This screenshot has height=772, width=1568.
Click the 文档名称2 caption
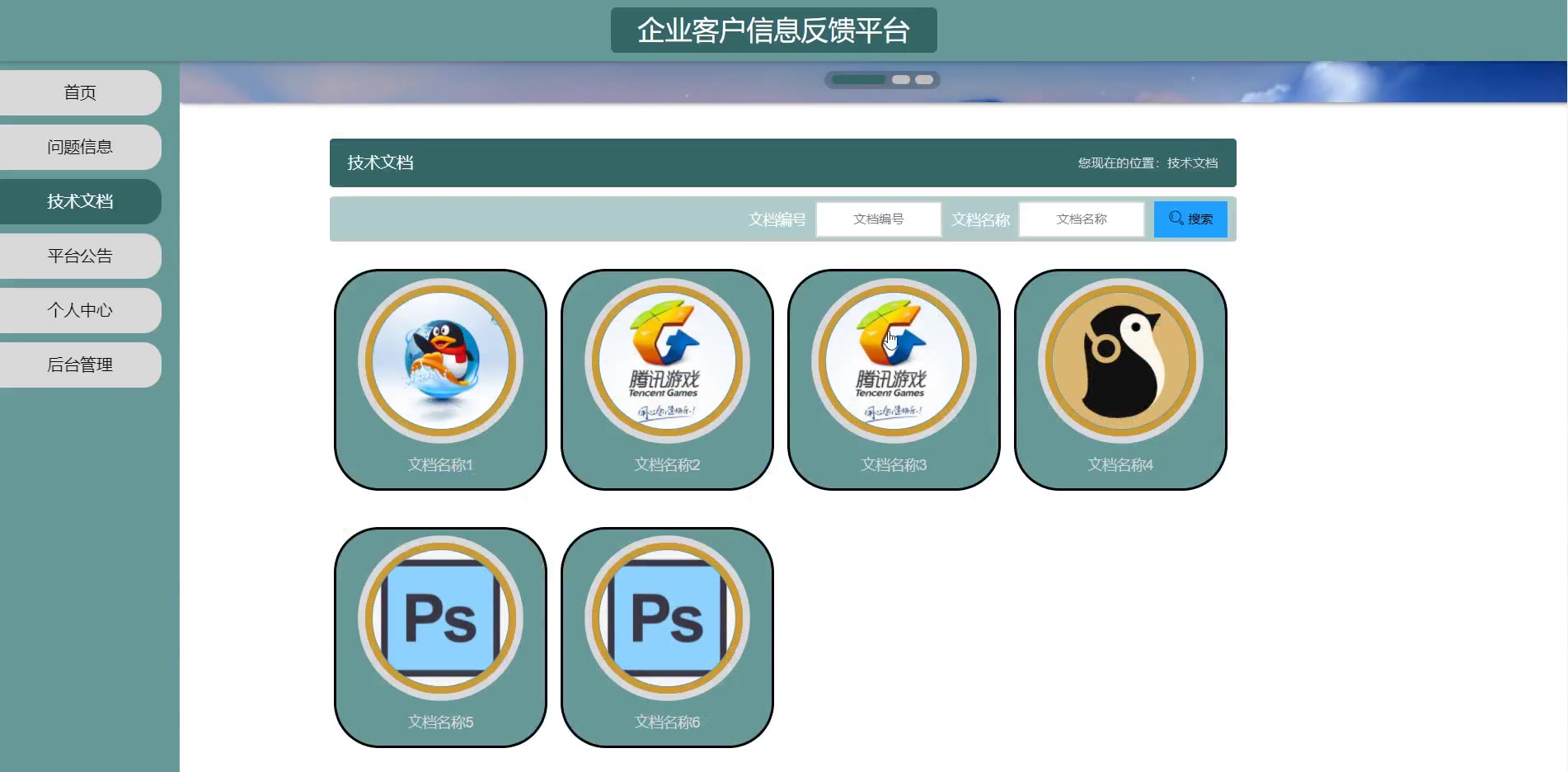pos(667,465)
